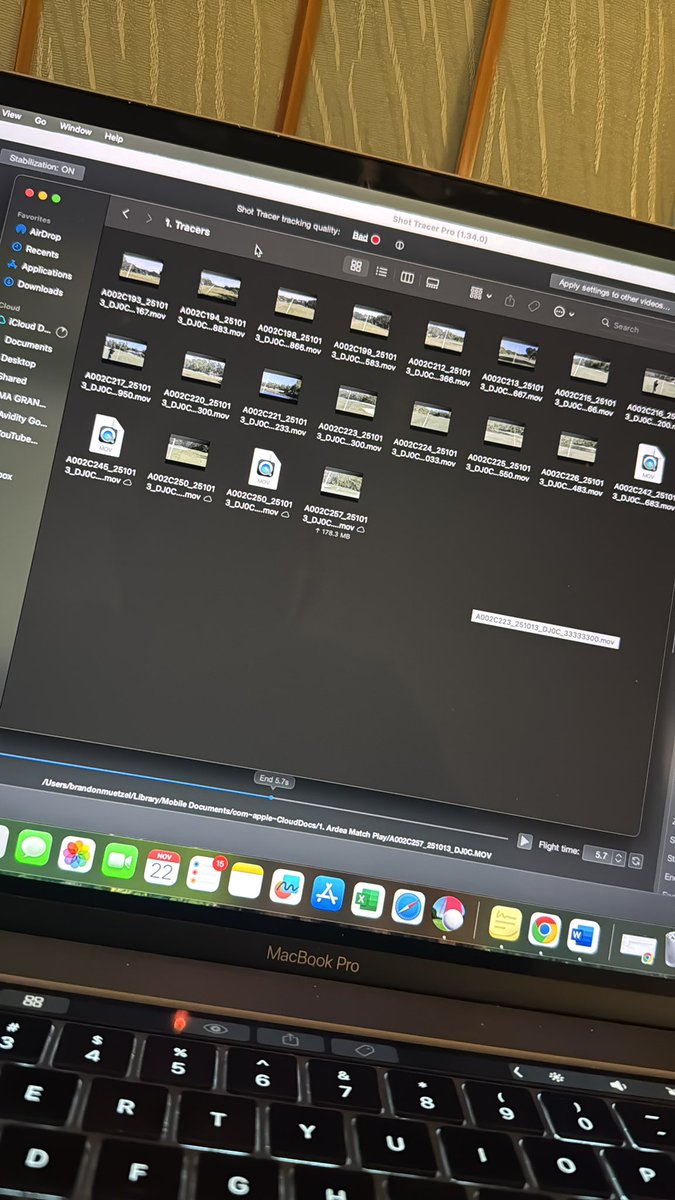The width and height of the screenshot is (675, 1200).
Task: Open the Finder action ellipsis menu
Action: pos(563,312)
